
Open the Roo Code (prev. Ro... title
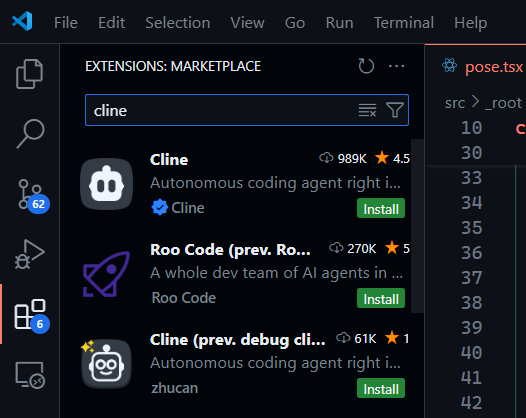230,250
